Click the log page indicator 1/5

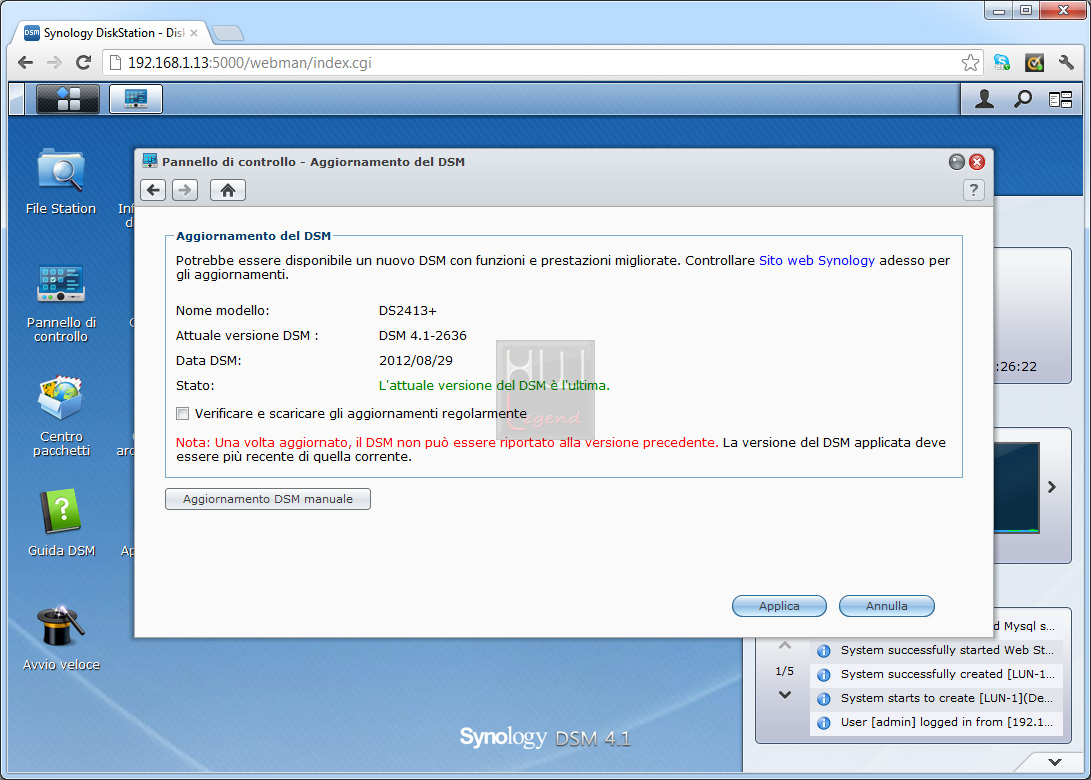point(785,671)
